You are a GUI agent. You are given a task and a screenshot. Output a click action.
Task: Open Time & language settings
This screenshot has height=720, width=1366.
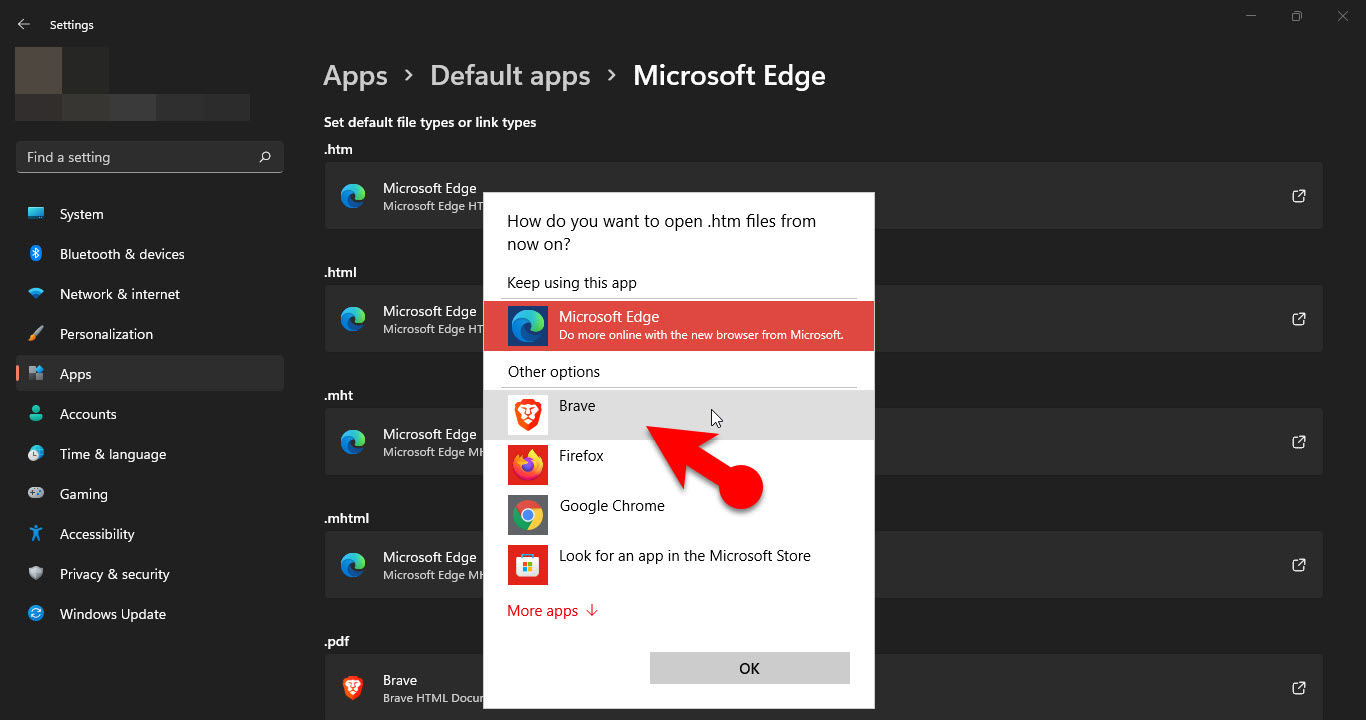click(150, 454)
